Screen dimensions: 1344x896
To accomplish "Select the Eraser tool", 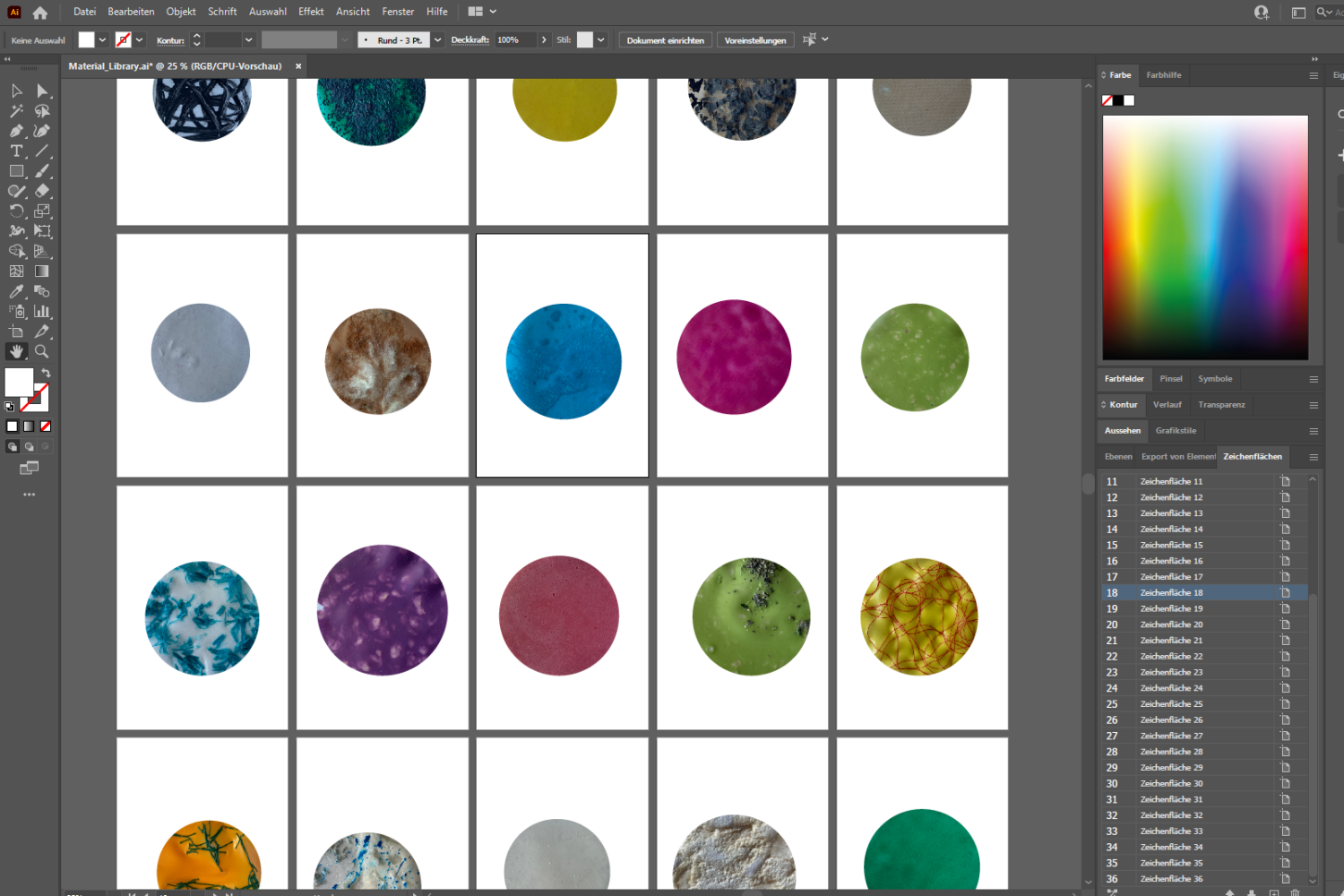I will (42, 191).
